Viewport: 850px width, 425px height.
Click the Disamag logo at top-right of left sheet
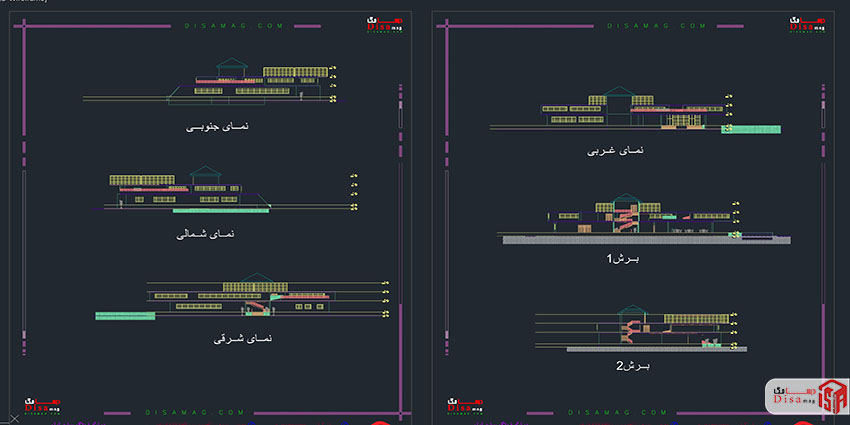(380, 24)
